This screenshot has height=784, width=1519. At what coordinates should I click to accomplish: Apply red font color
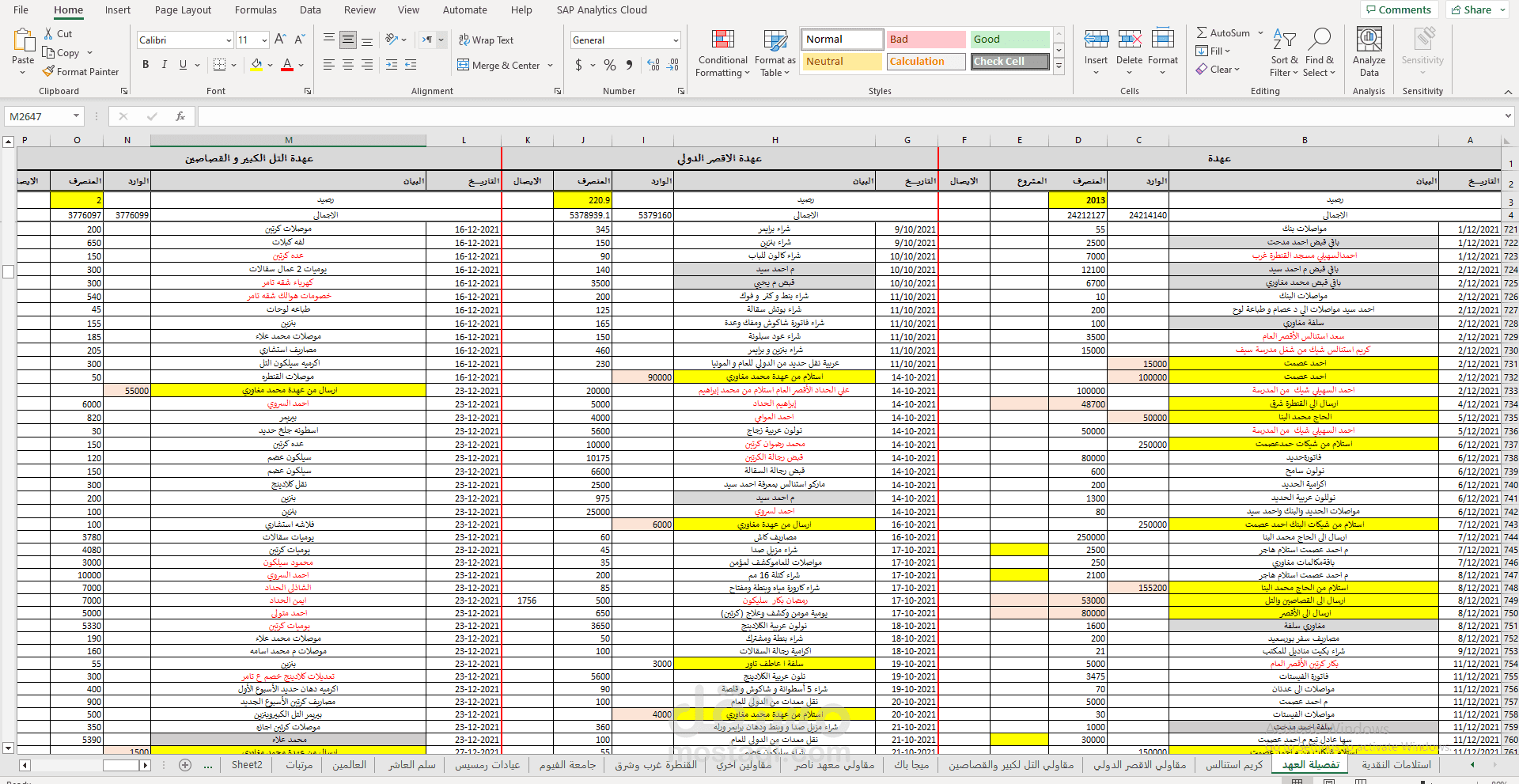point(287,65)
